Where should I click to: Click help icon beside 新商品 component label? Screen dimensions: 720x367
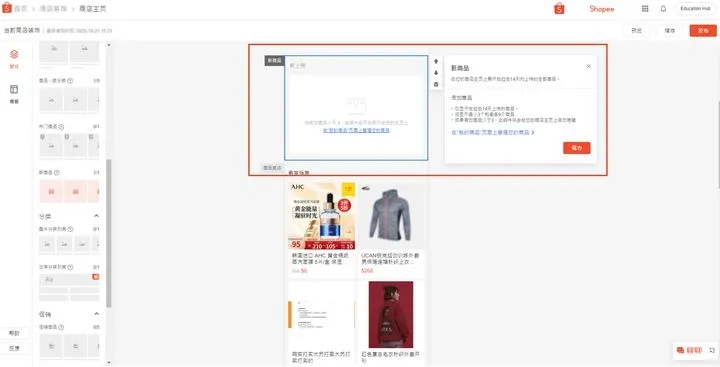56,173
